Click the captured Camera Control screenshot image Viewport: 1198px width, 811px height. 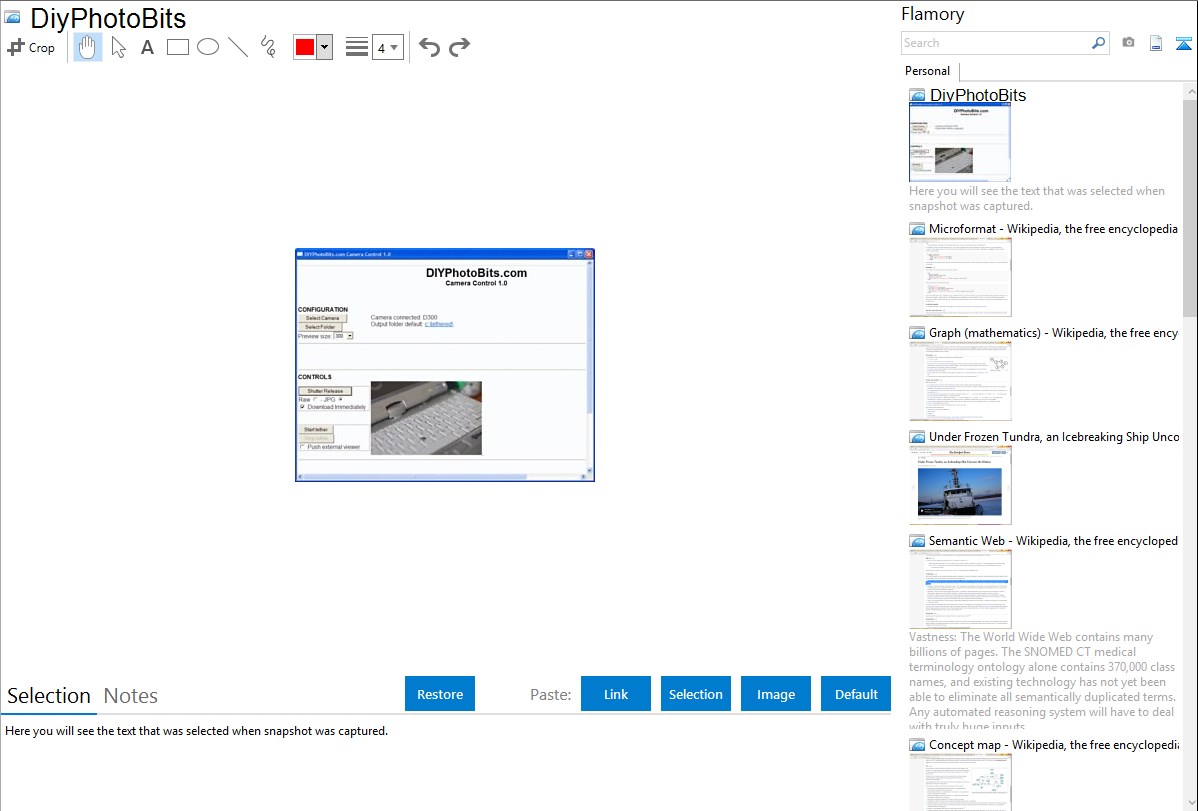point(445,365)
